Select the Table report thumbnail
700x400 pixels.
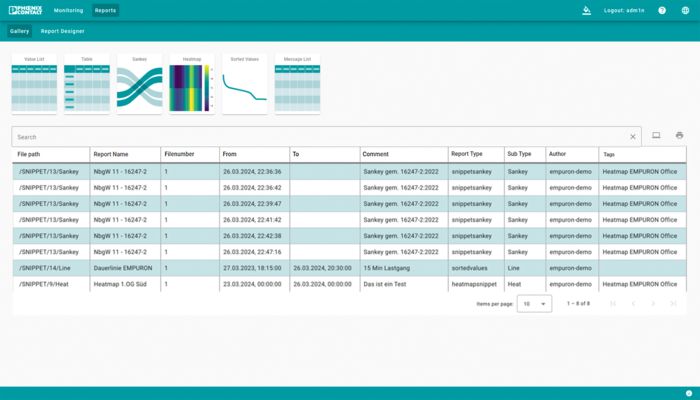pyautogui.click(x=87, y=84)
